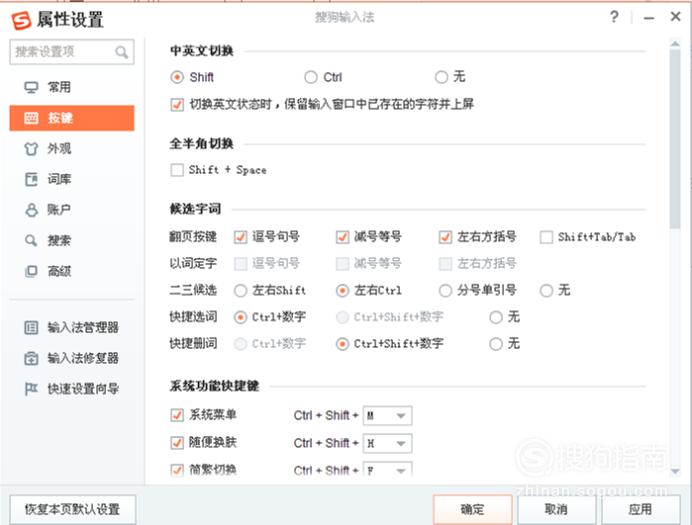Screen dimensions: 692x525
Task: Enable Shift + Space 全半角切换 checkbox
Action: [x=177, y=170]
